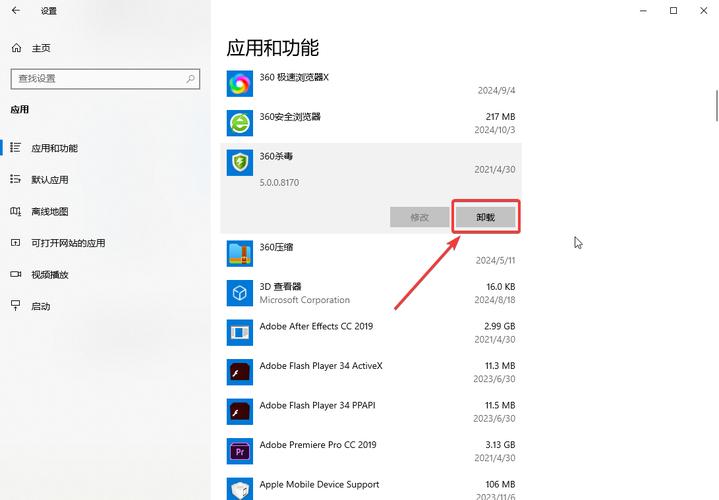Maximize the Settings window
This screenshot has height=500, width=719.
coord(674,11)
